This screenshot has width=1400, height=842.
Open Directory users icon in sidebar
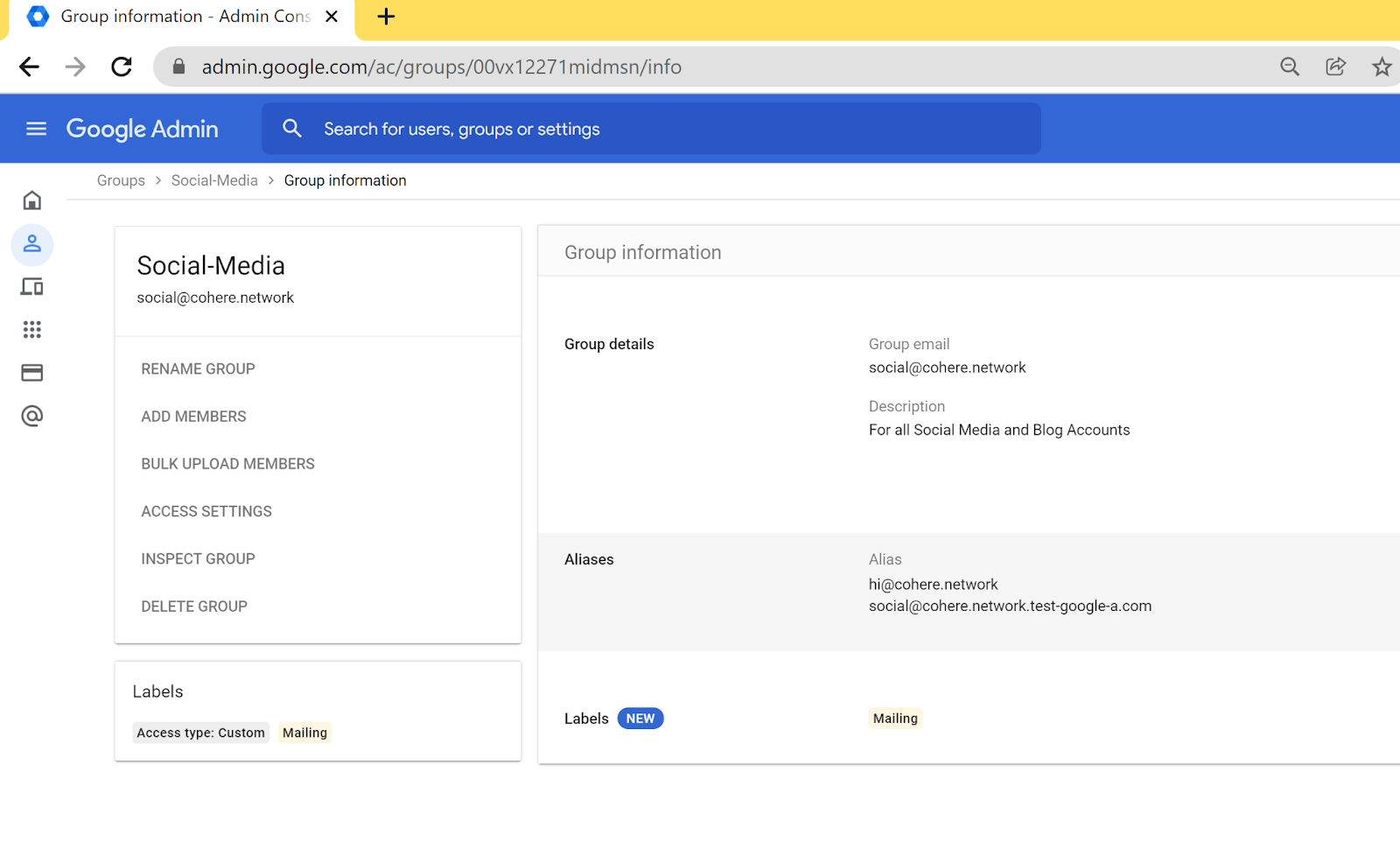click(x=32, y=243)
